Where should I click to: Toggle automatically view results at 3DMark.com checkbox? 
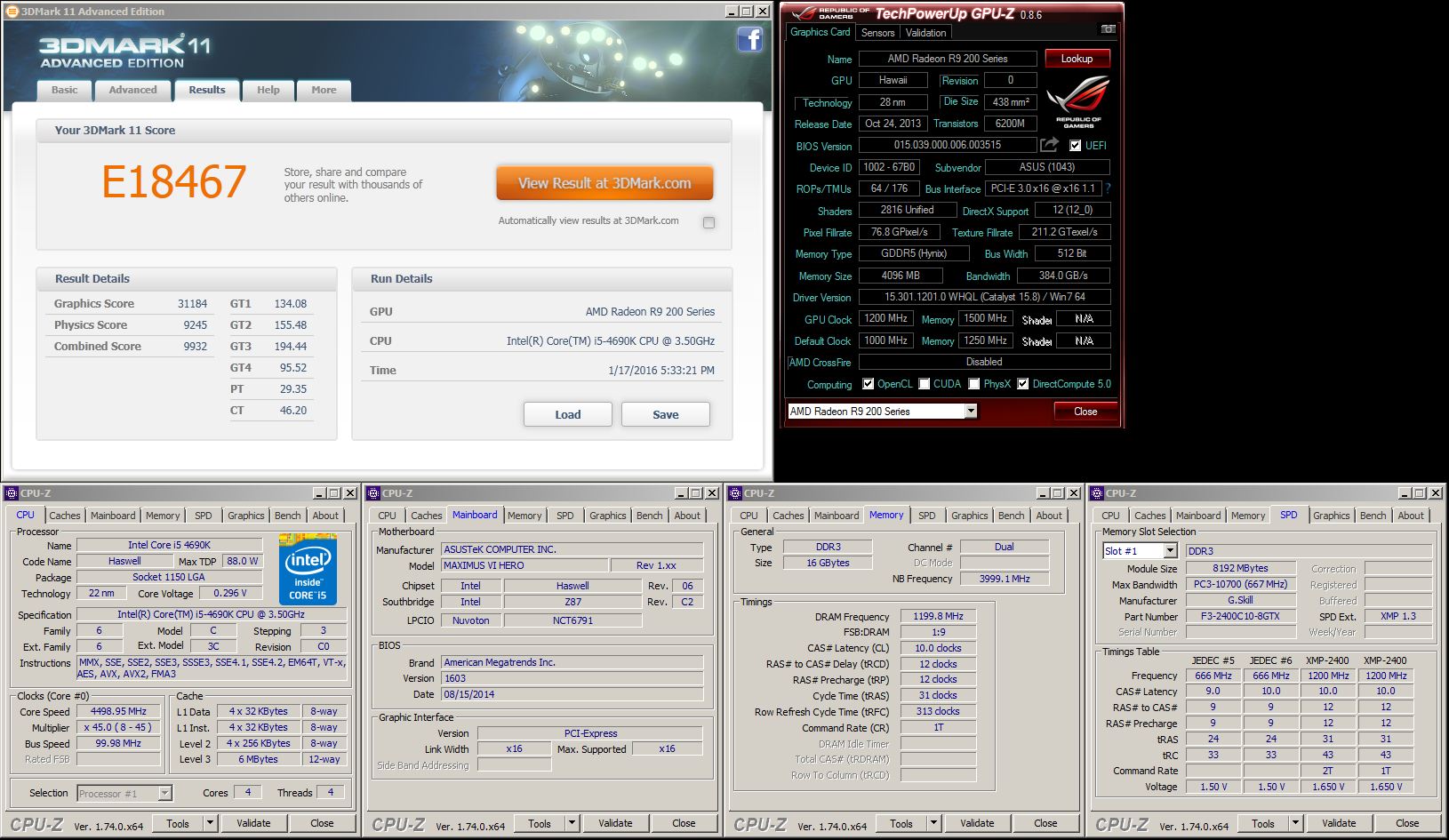[708, 222]
